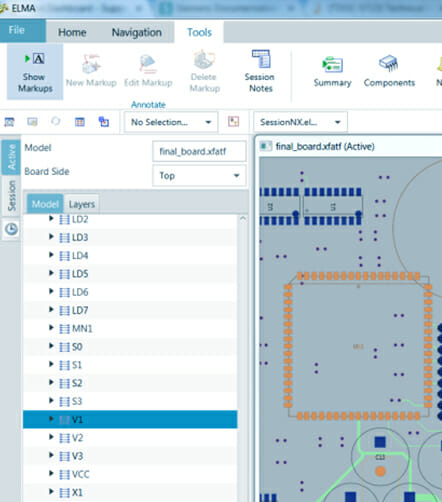Click the Model name input field

point(199,152)
